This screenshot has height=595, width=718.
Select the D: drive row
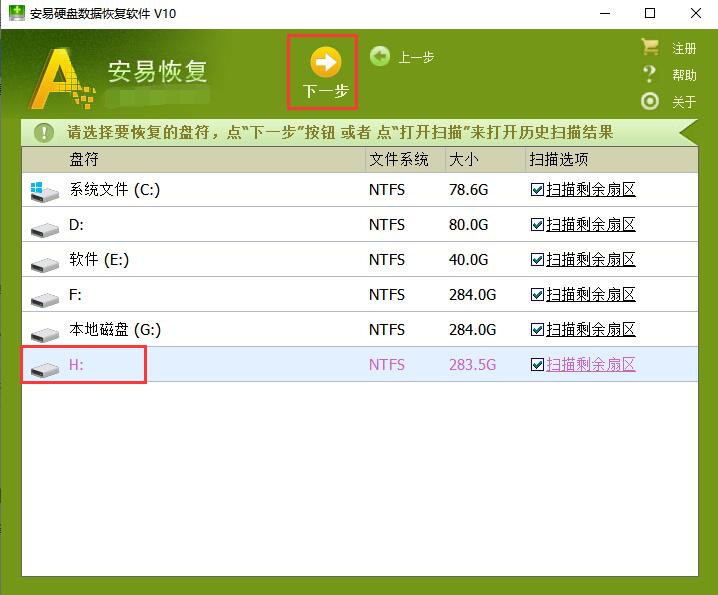[360, 224]
